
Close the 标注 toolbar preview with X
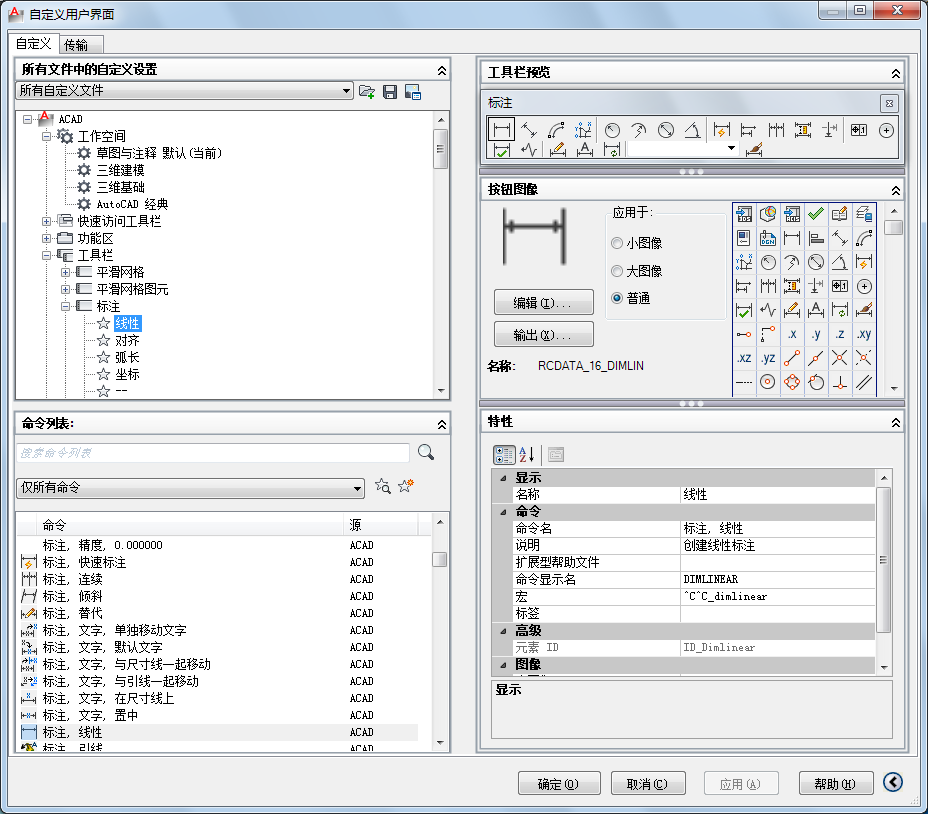tap(889, 104)
